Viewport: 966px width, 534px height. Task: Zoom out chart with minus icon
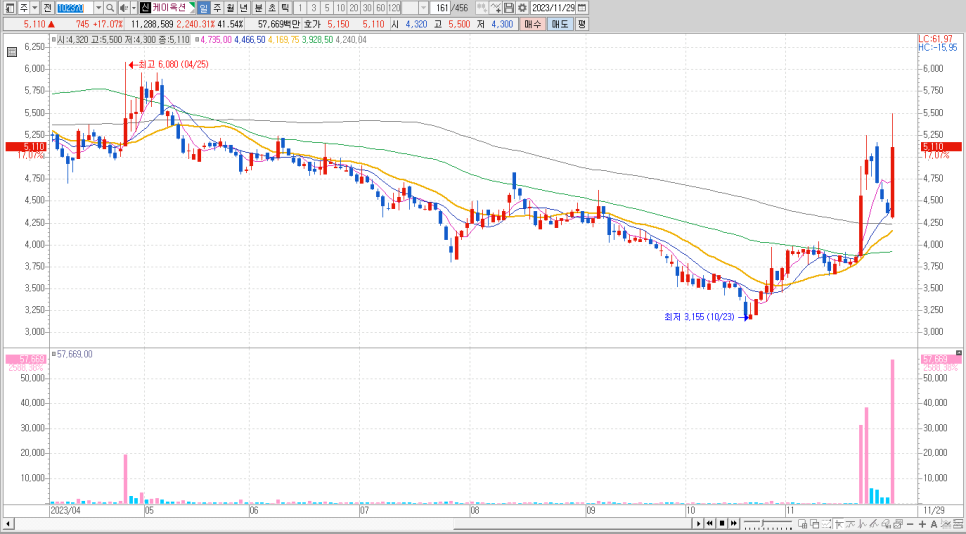910,524
